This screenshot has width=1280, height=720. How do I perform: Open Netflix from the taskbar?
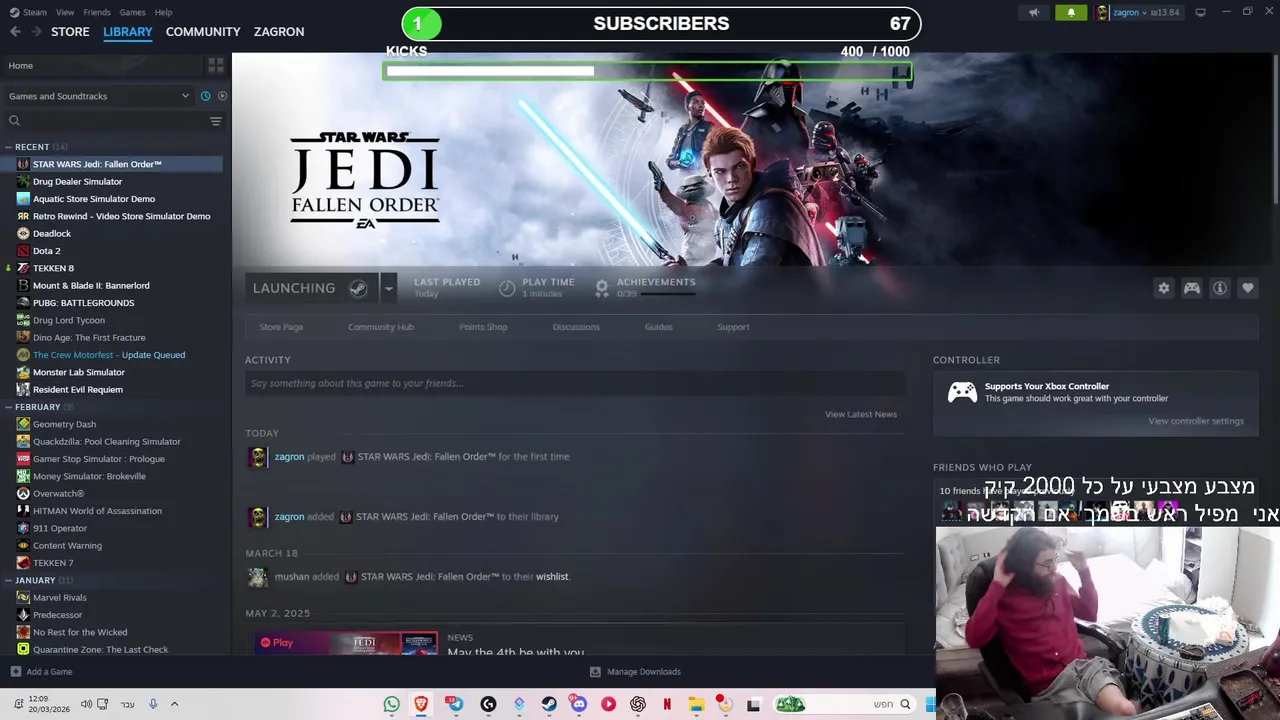(667, 704)
